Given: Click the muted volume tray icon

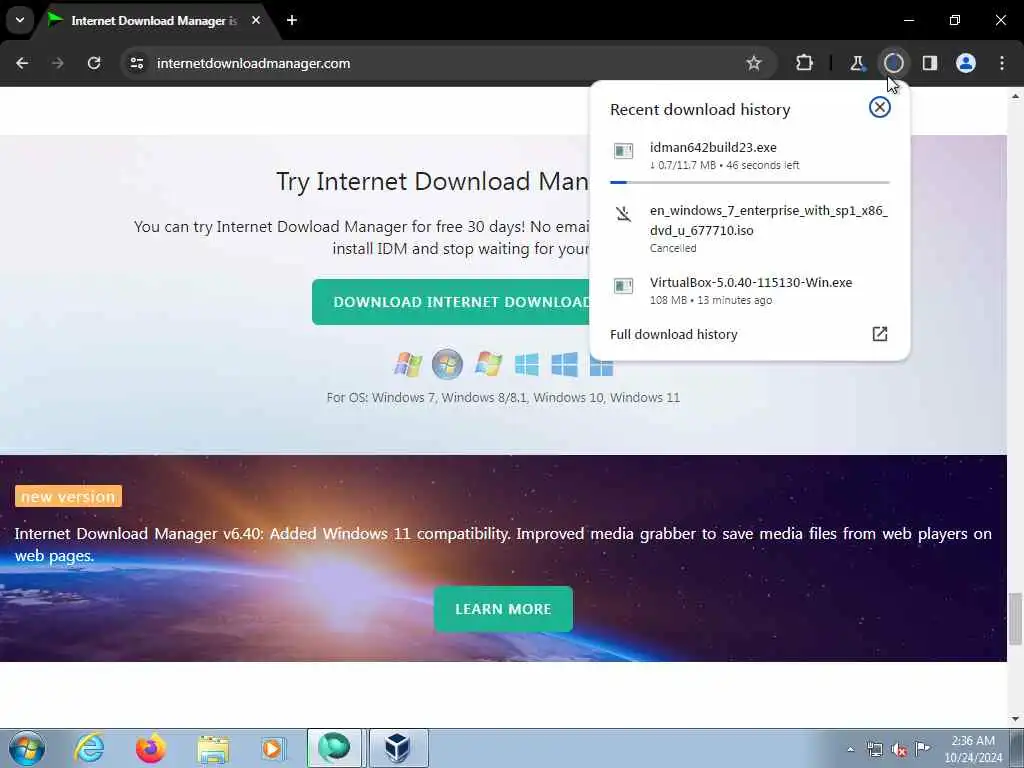Looking at the screenshot, I should (x=899, y=749).
